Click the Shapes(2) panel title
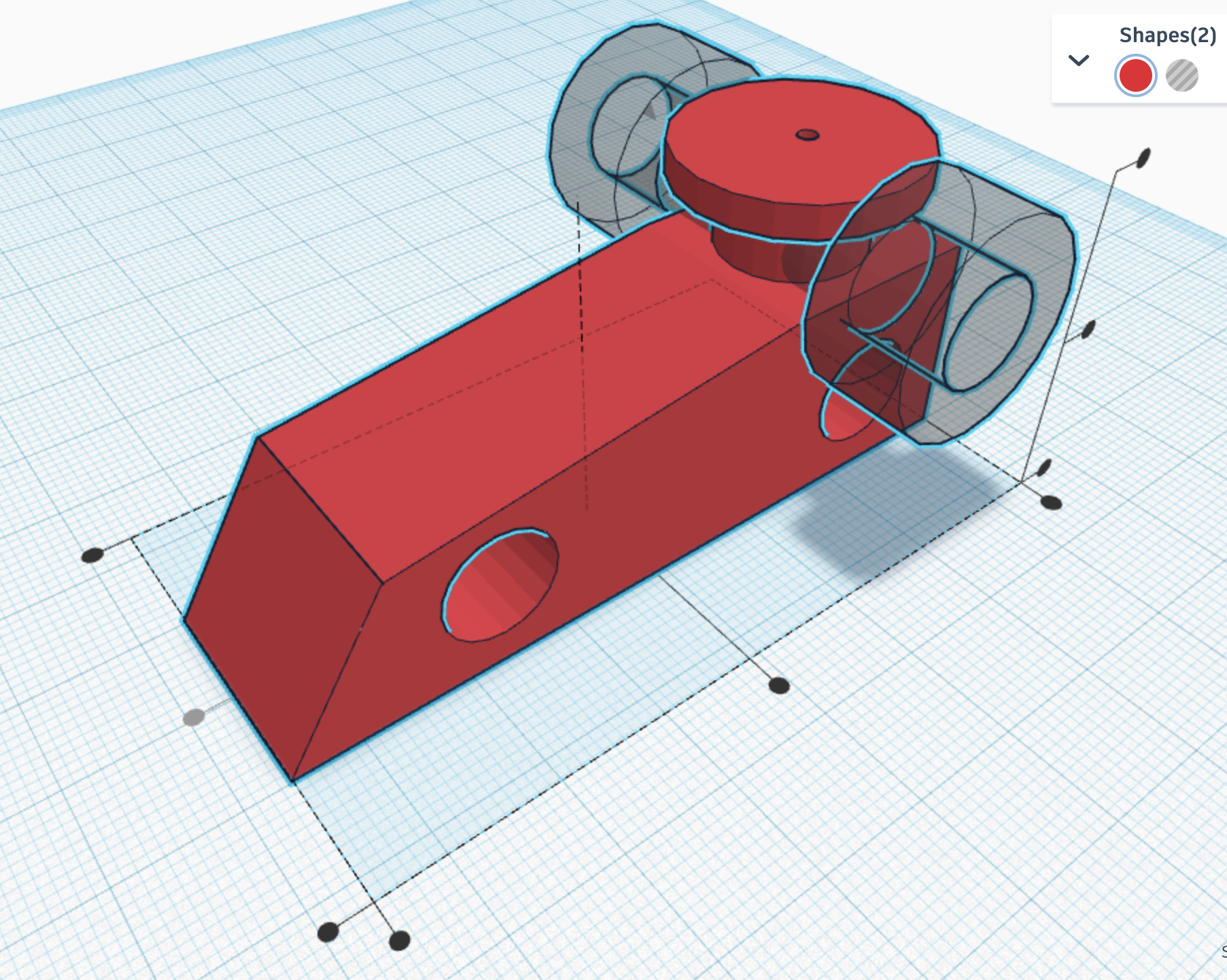The width and height of the screenshot is (1227, 980). pos(1168,35)
